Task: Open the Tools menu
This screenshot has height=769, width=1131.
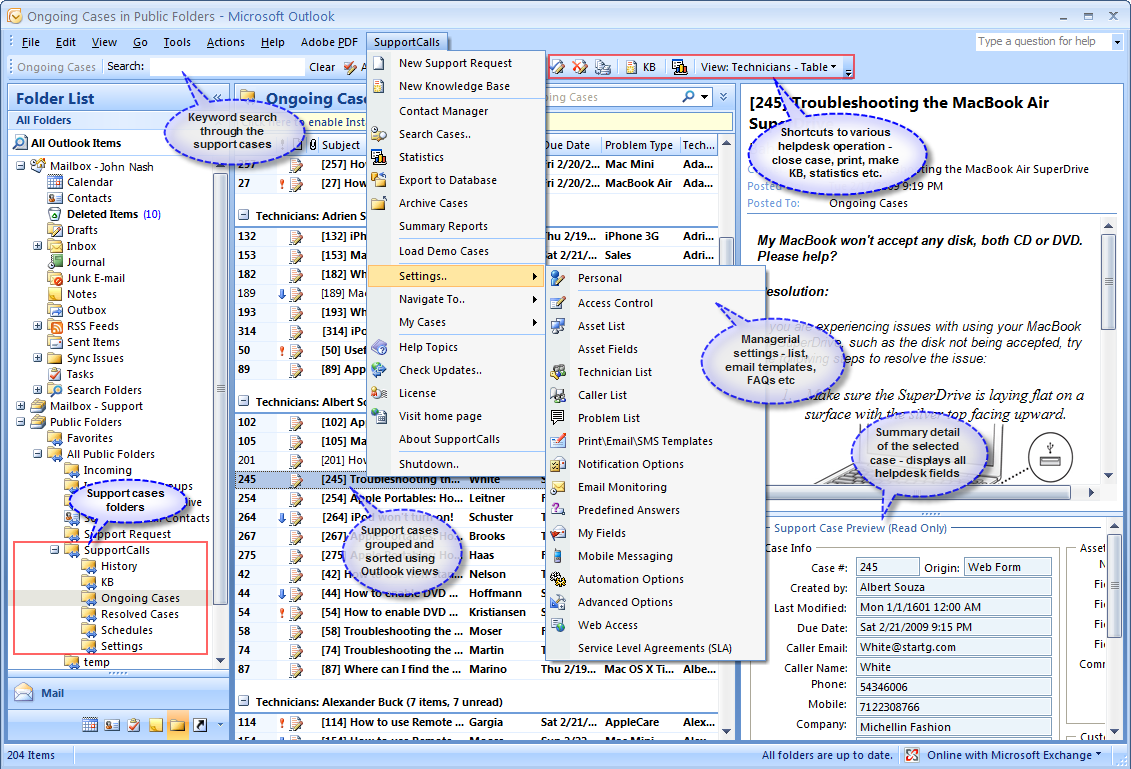Action: (177, 42)
